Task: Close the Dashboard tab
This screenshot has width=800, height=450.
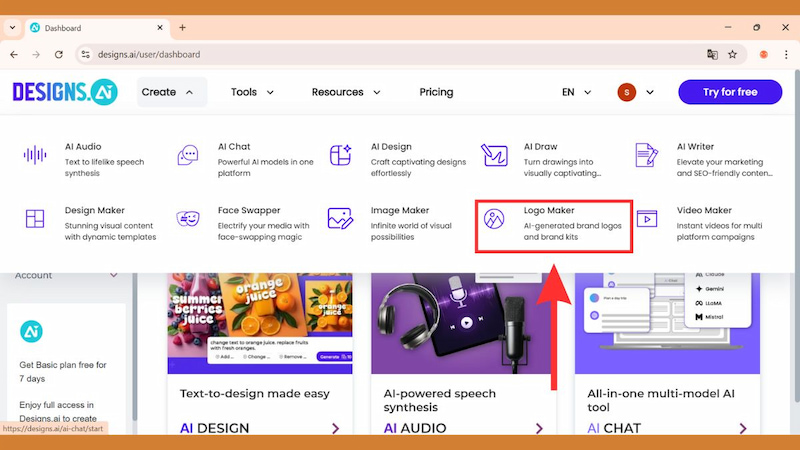Action: [160, 28]
